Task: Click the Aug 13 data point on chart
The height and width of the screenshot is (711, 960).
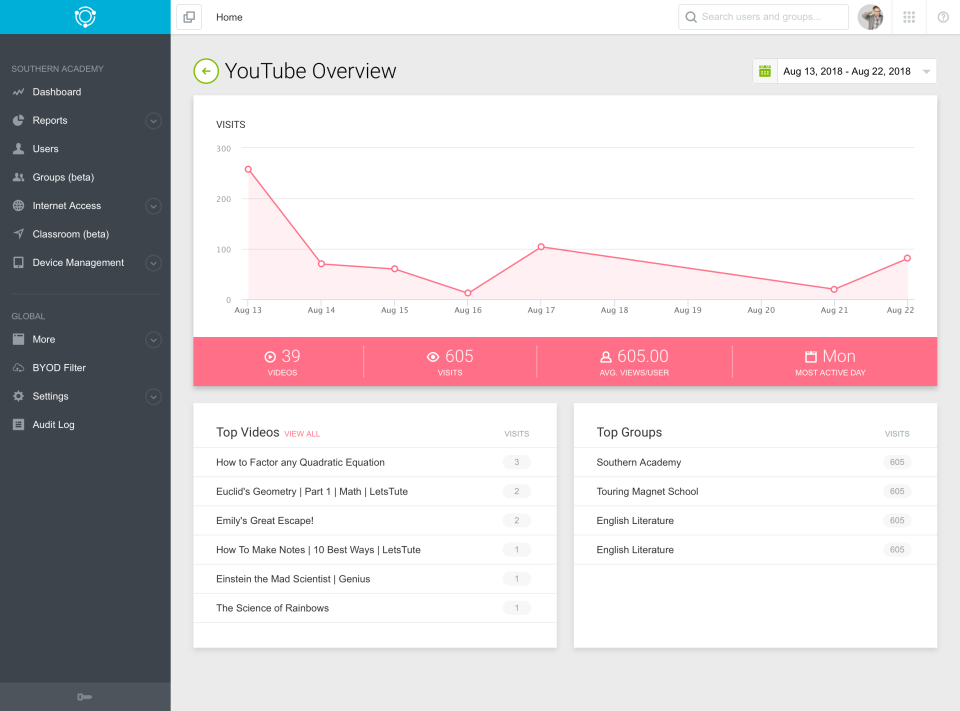Action: (248, 170)
